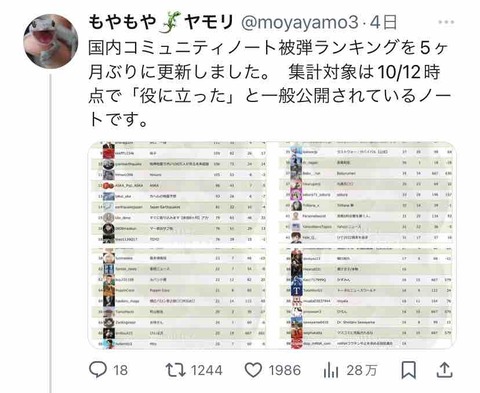Viewport: 480px width, 393px height.
Task: Open the share upload icon
Action: coord(444,370)
